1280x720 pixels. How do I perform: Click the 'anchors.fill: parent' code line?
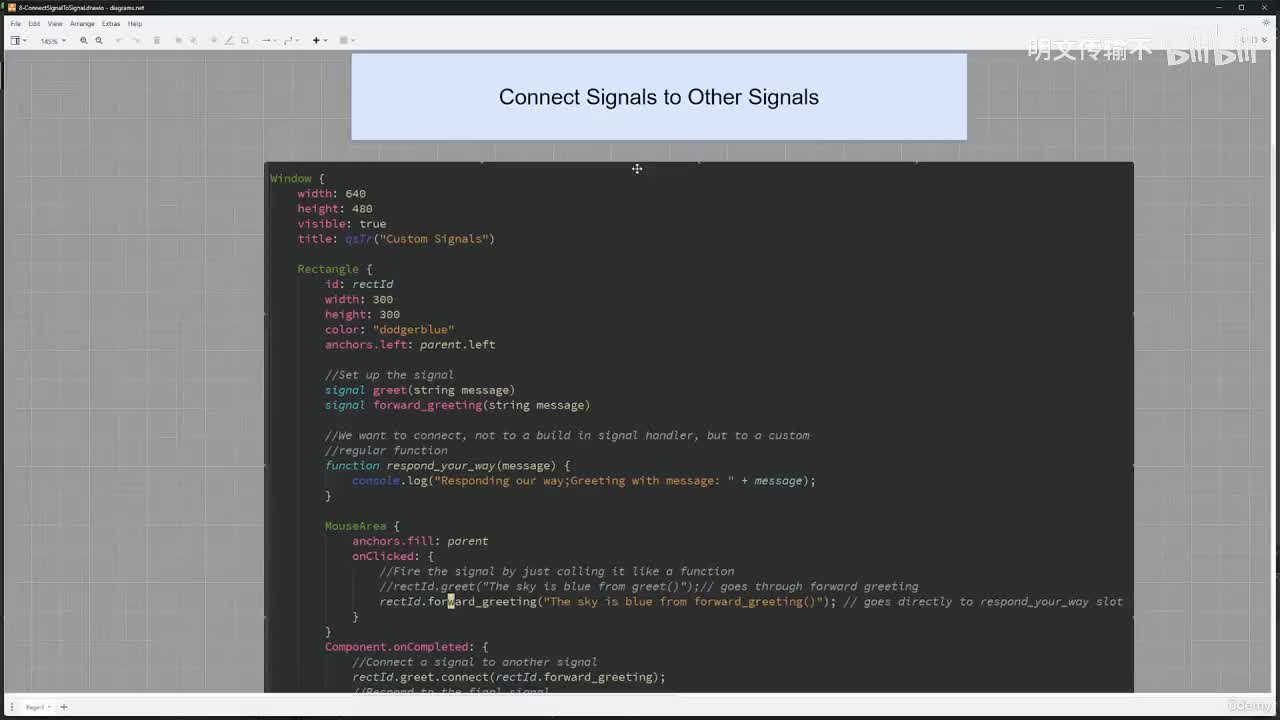[x=420, y=541]
